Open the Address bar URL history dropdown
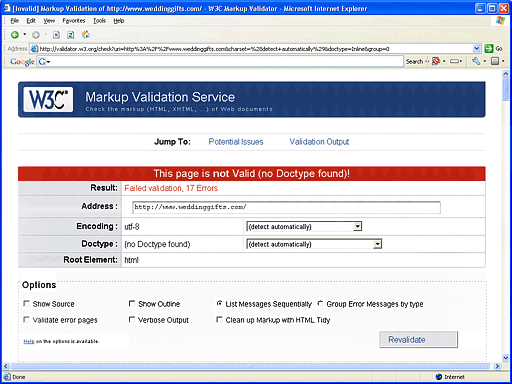The image size is (512, 384). [x=477, y=49]
